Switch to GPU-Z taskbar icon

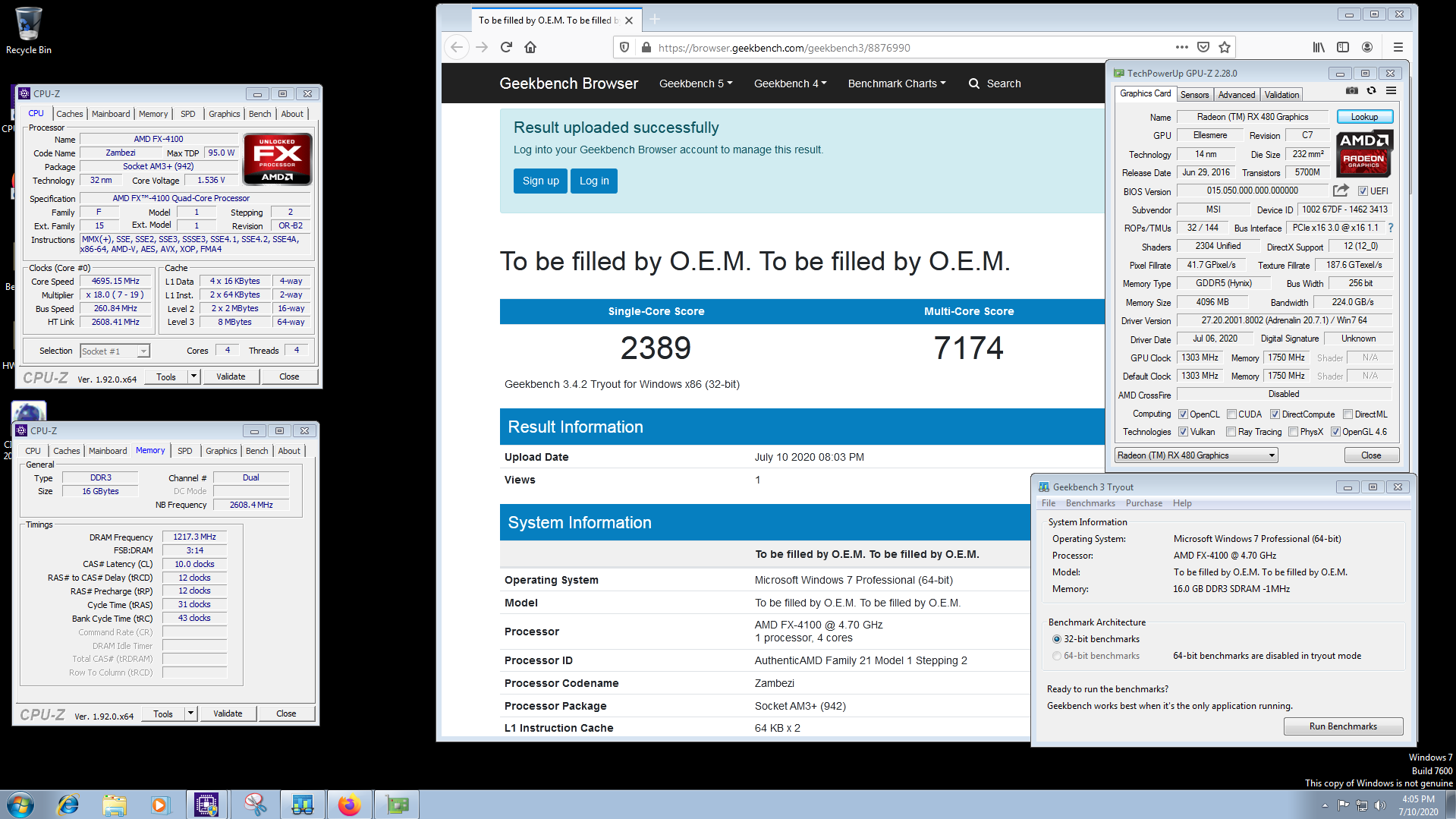click(397, 805)
